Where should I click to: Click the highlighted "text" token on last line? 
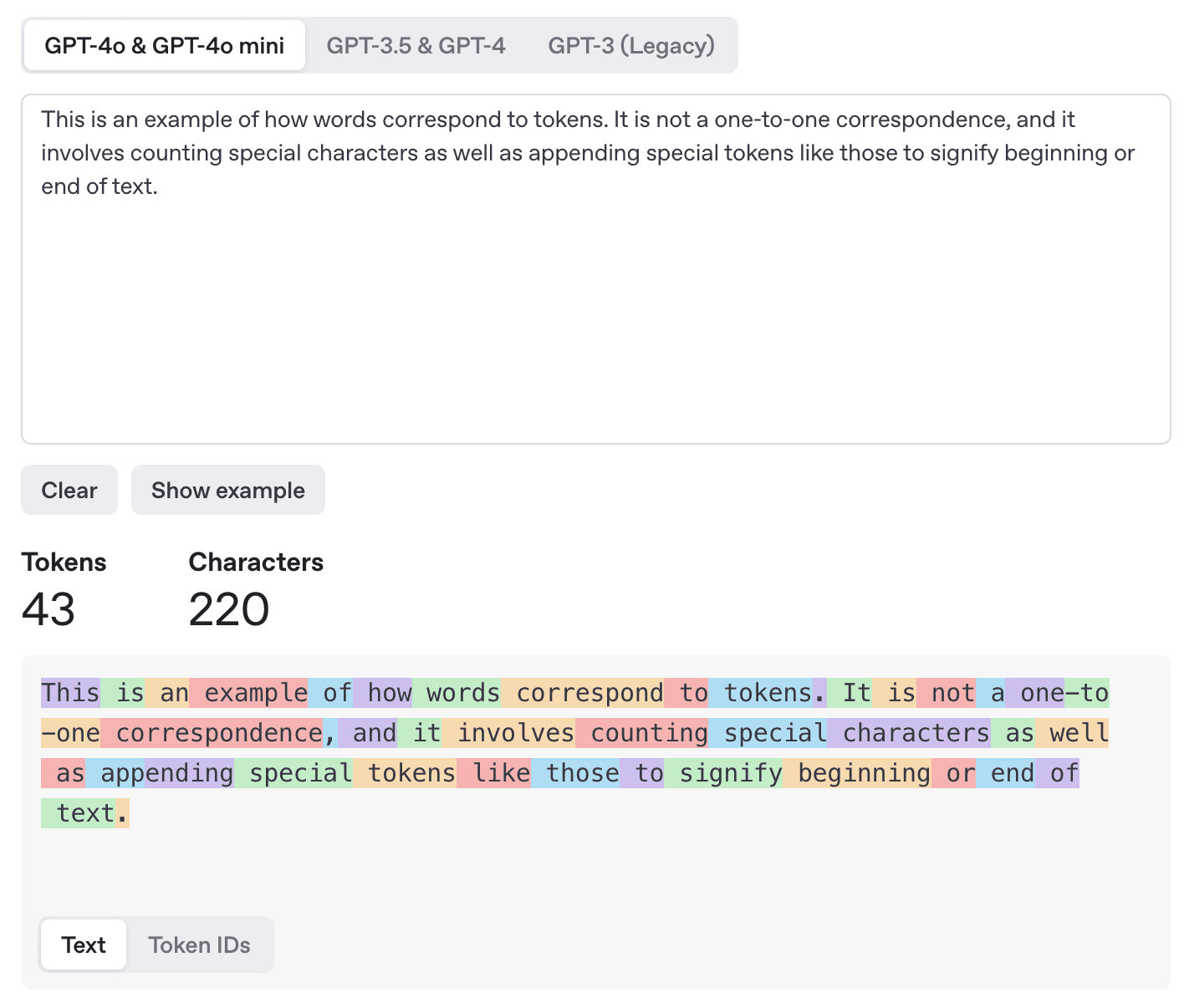[x=78, y=813]
